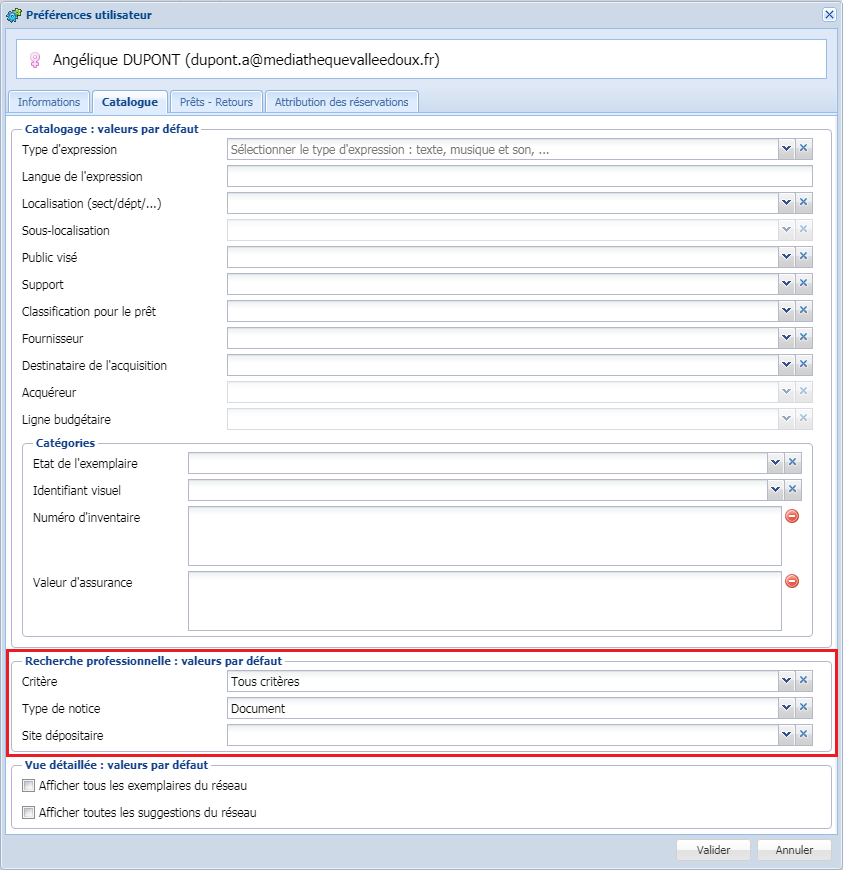Open the Type de notice dropdown
Viewport: 850px width, 876px height.
pos(785,708)
